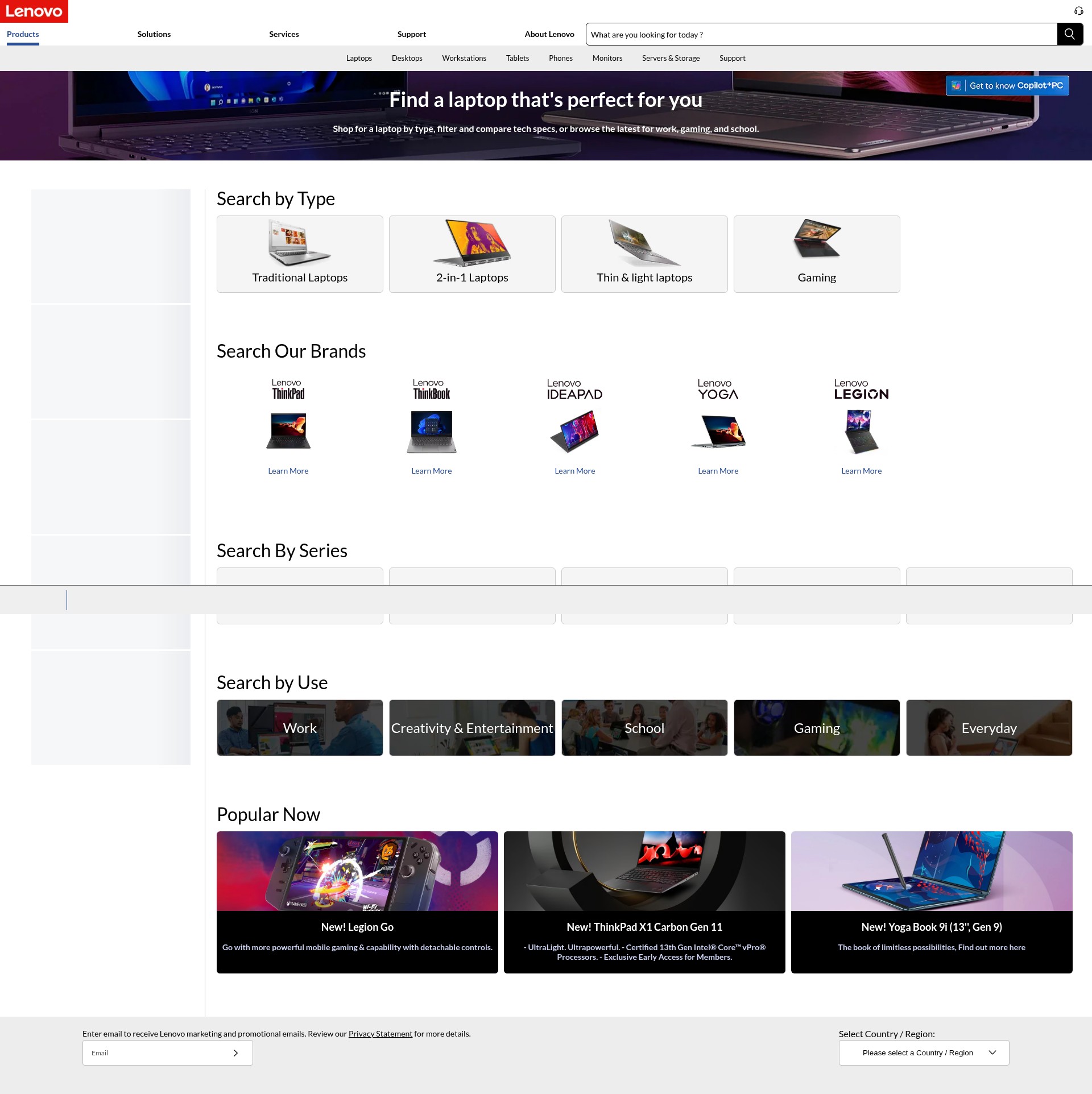
Task: Go to Support in the sub-navigation
Action: (733, 58)
